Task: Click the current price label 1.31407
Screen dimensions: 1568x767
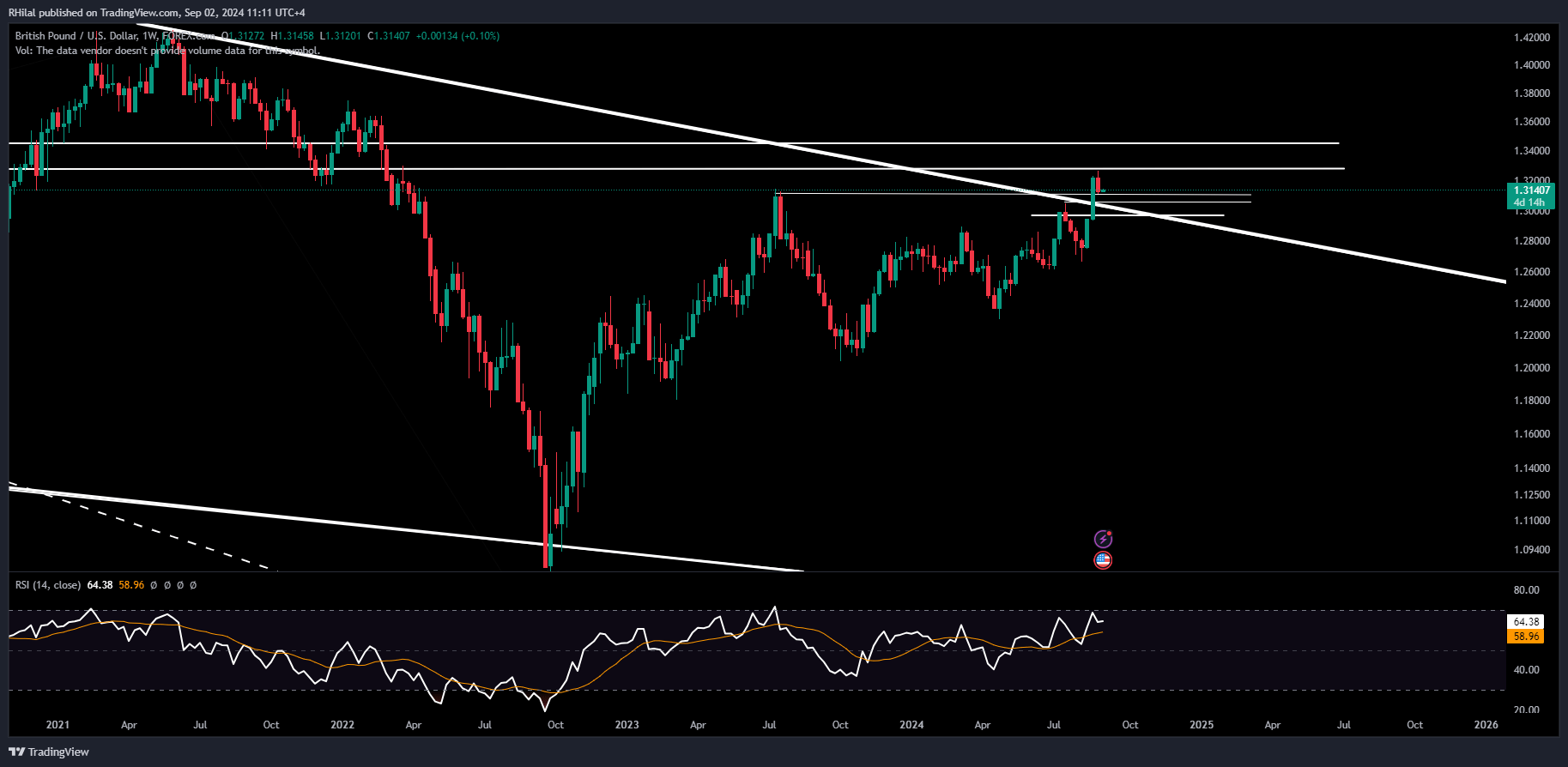Action: point(1532,190)
